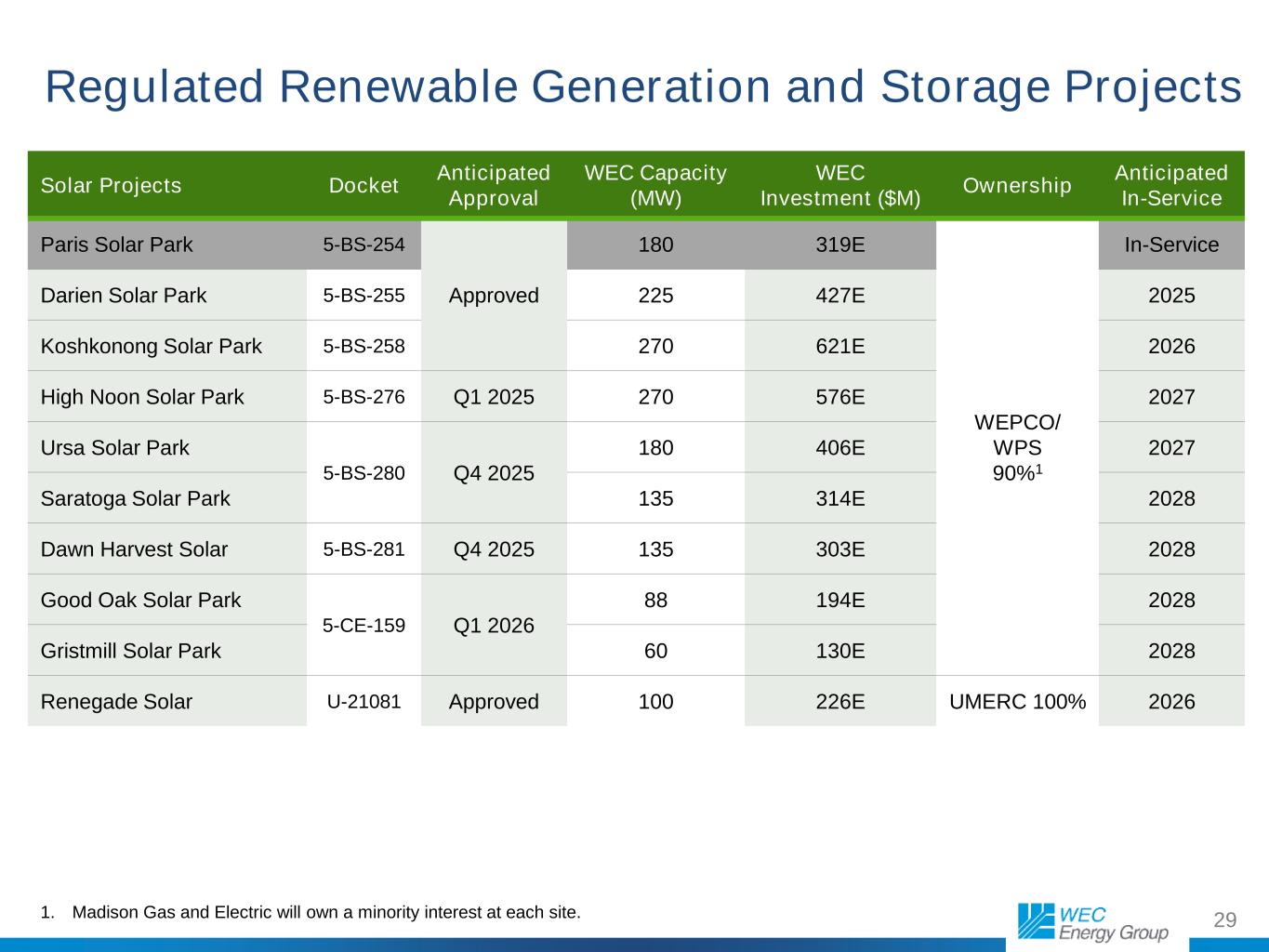Select the Dawn Harvest Solar row label
This screenshot has width=1269, height=952.
pyautogui.click(x=134, y=549)
